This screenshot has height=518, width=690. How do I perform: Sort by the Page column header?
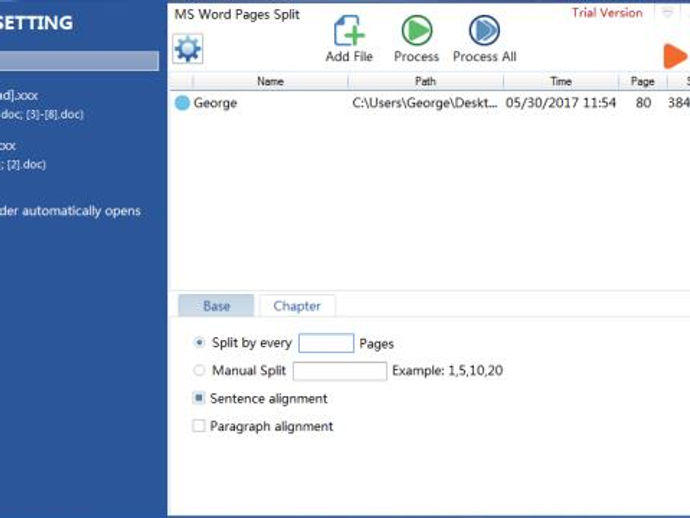pos(642,81)
